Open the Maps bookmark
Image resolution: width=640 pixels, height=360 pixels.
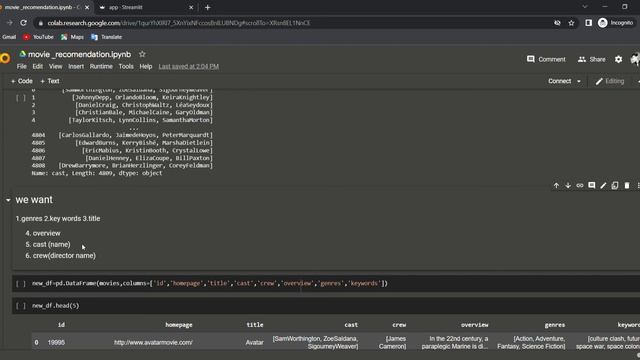click(72, 37)
